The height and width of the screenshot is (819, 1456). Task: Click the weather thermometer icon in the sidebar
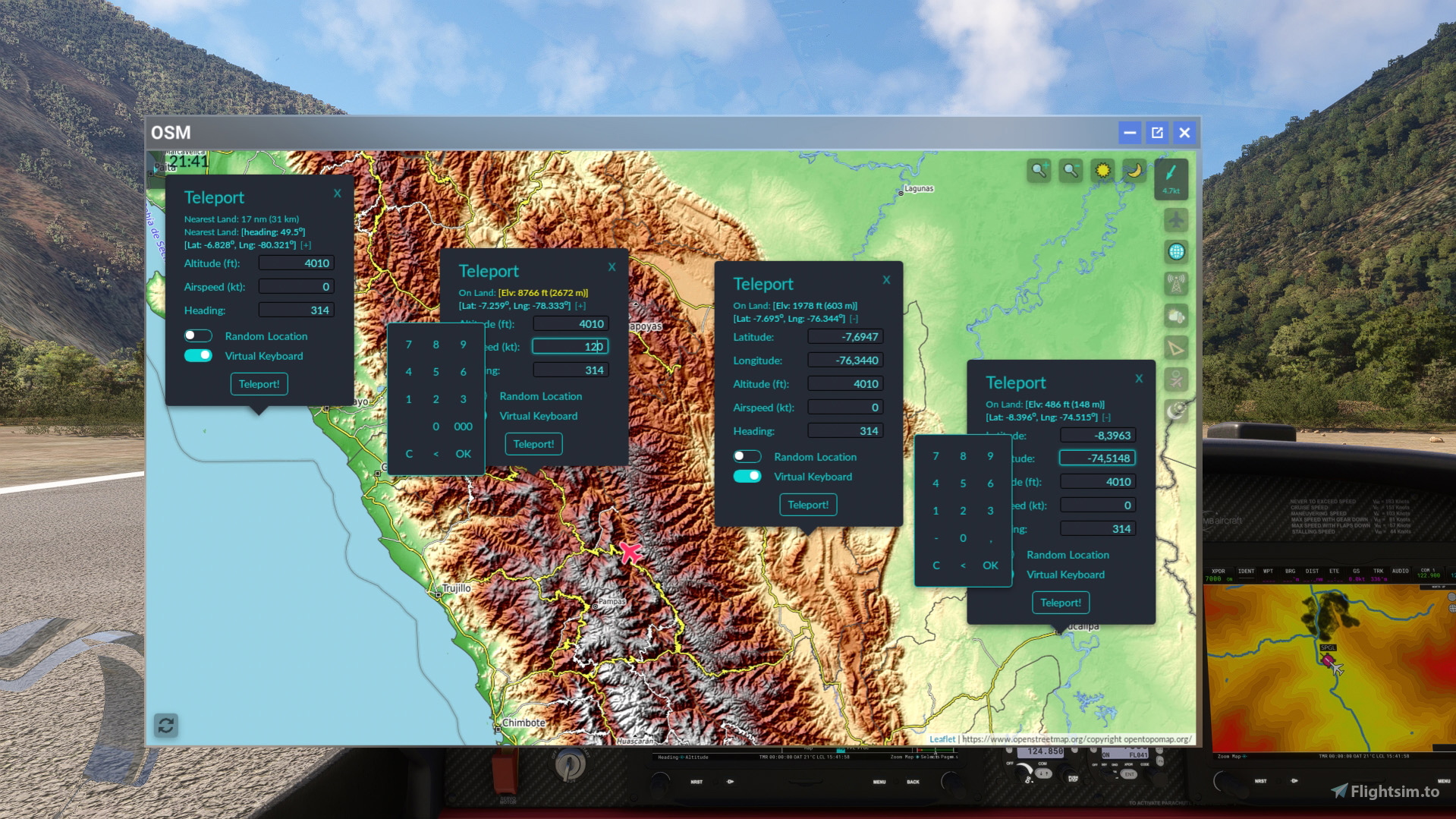pos(1176,316)
